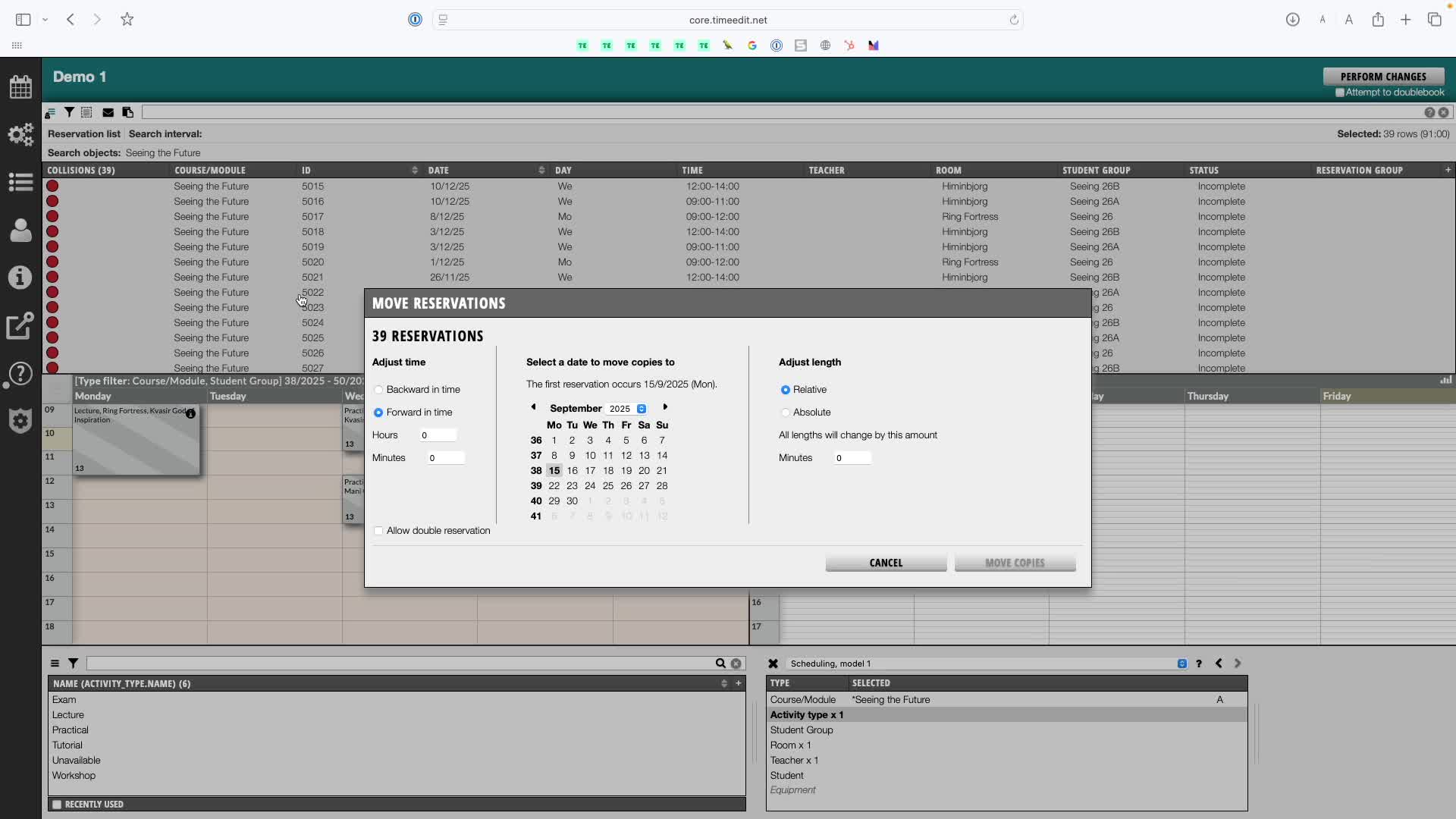This screenshot has width=1456, height=819.
Task: Go to previous month in calendar
Action: coord(533,407)
